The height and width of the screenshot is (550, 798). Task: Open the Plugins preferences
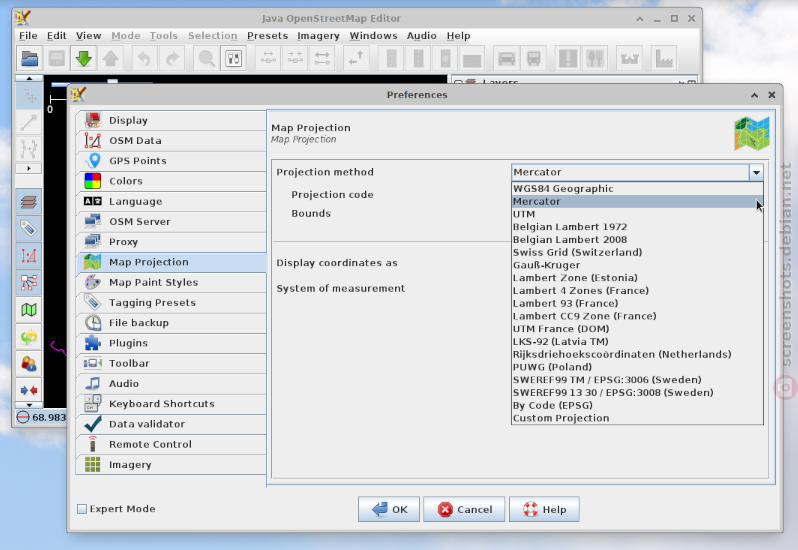pos(172,343)
